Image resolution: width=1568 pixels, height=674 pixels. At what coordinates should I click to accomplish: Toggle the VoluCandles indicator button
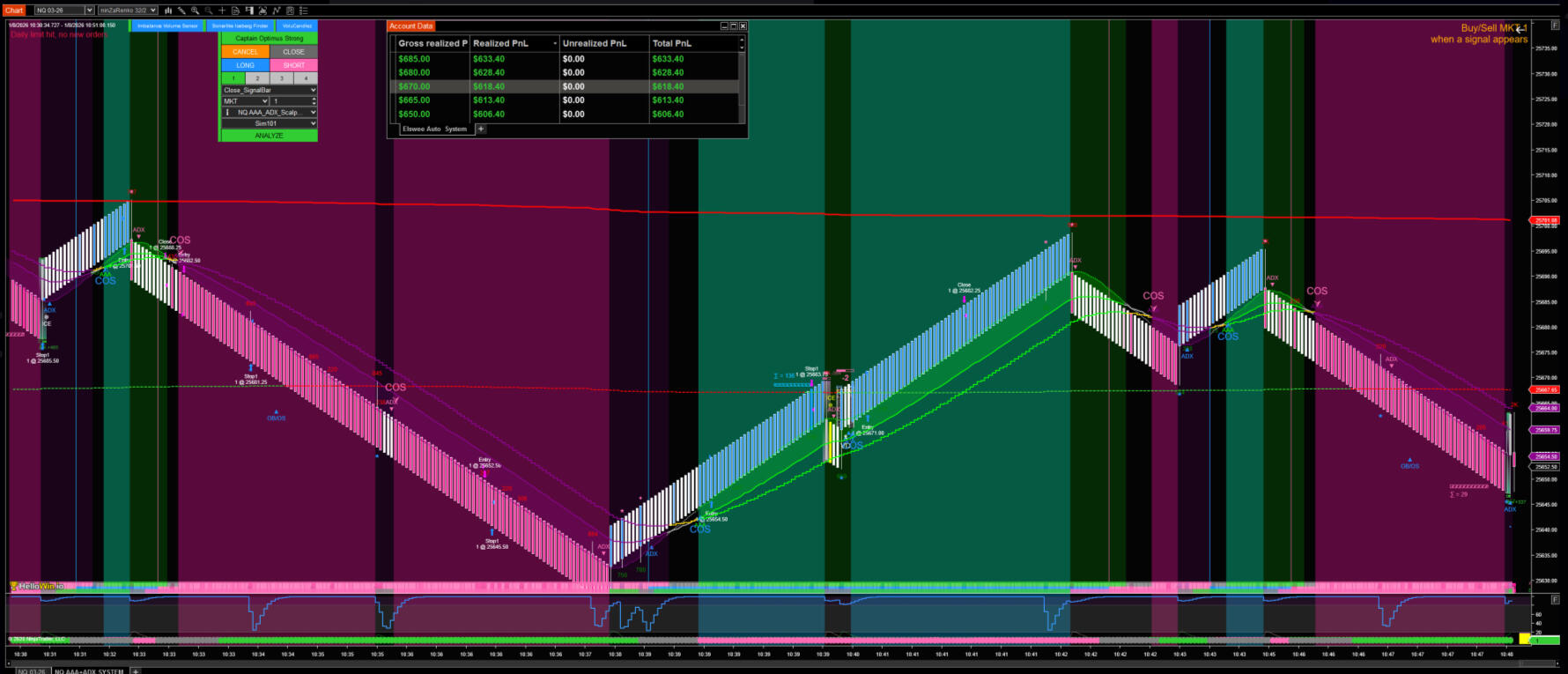[297, 26]
